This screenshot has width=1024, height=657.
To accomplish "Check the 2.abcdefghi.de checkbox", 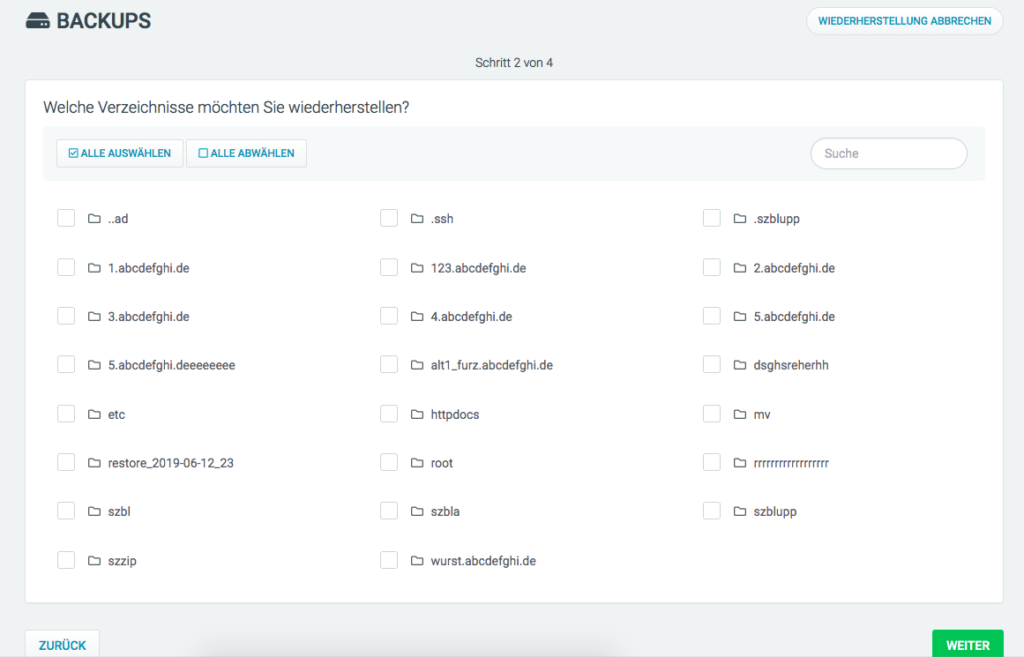I will 711,267.
